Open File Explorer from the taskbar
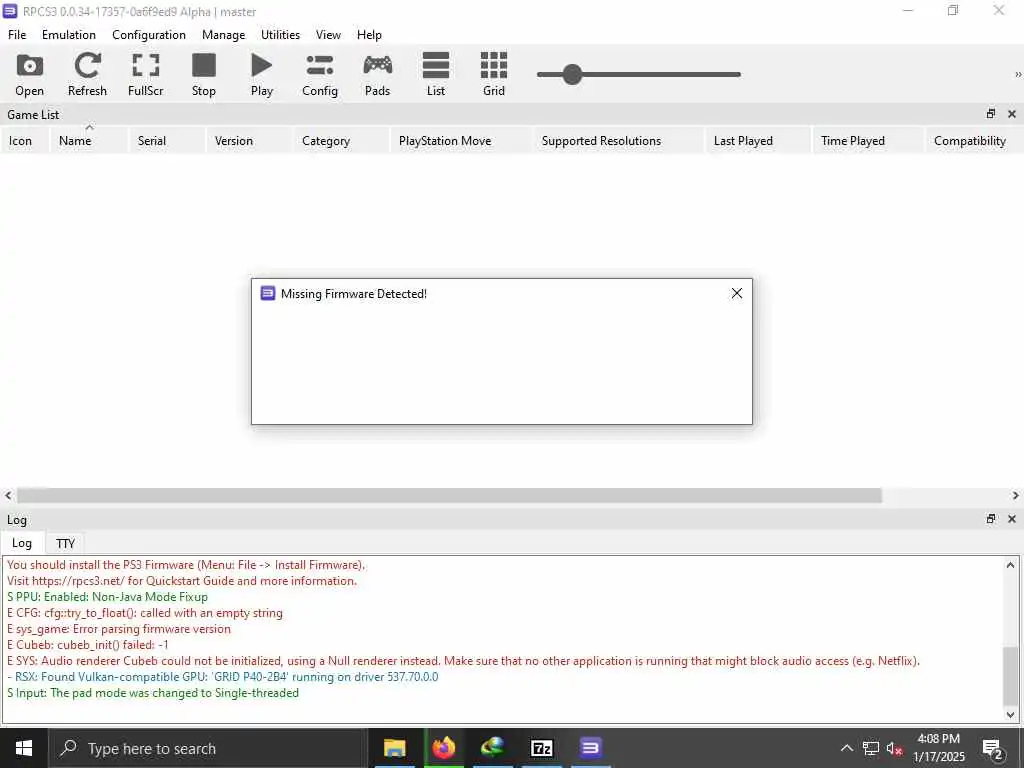 click(394, 748)
